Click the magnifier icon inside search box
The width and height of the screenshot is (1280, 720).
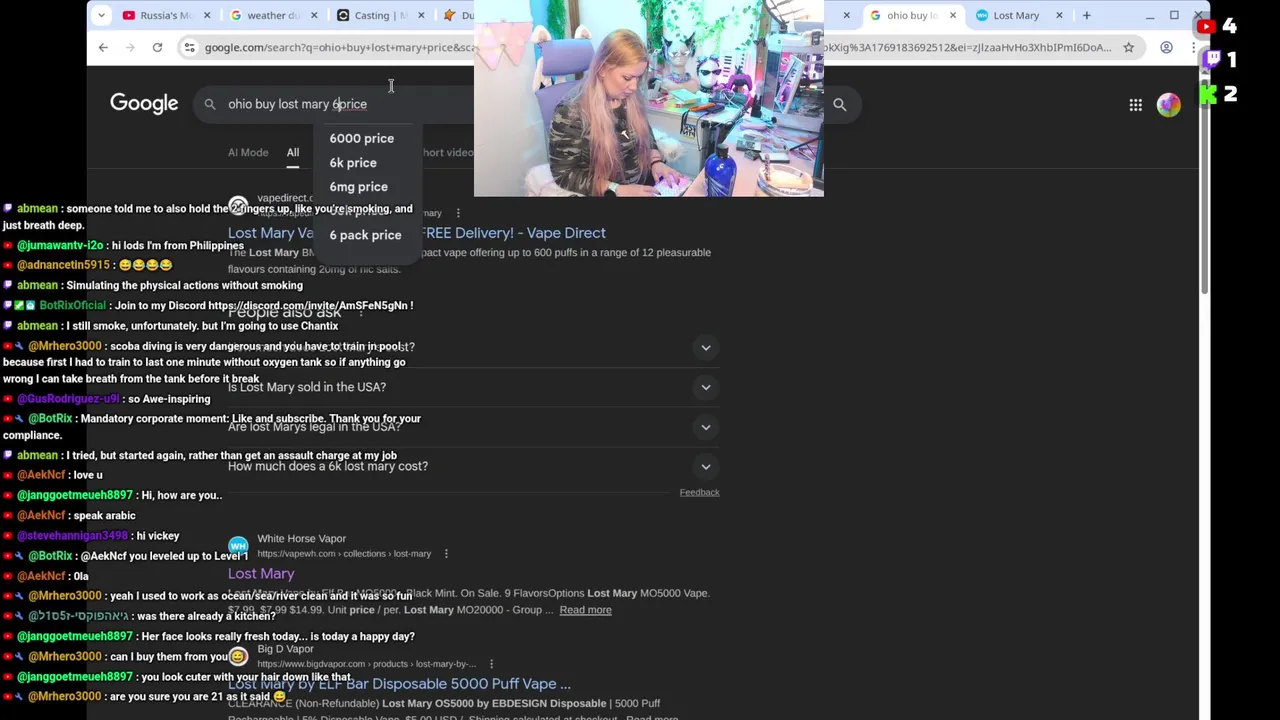click(x=210, y=104)
